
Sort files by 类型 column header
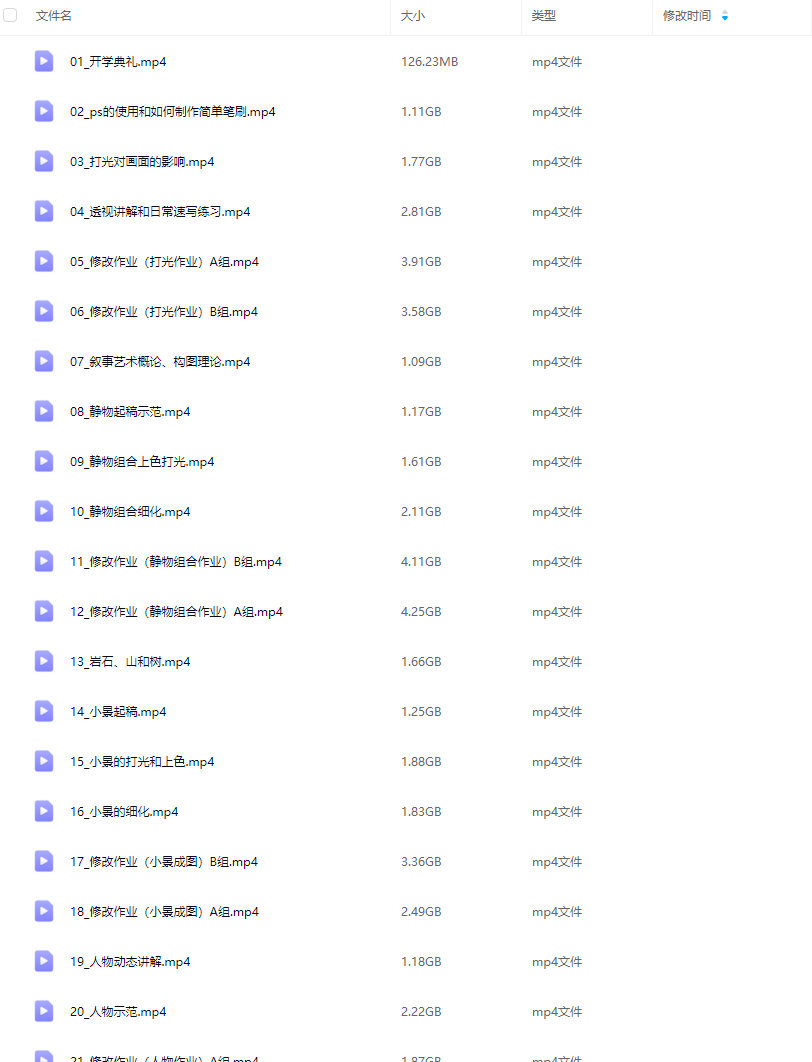[544, 16]
